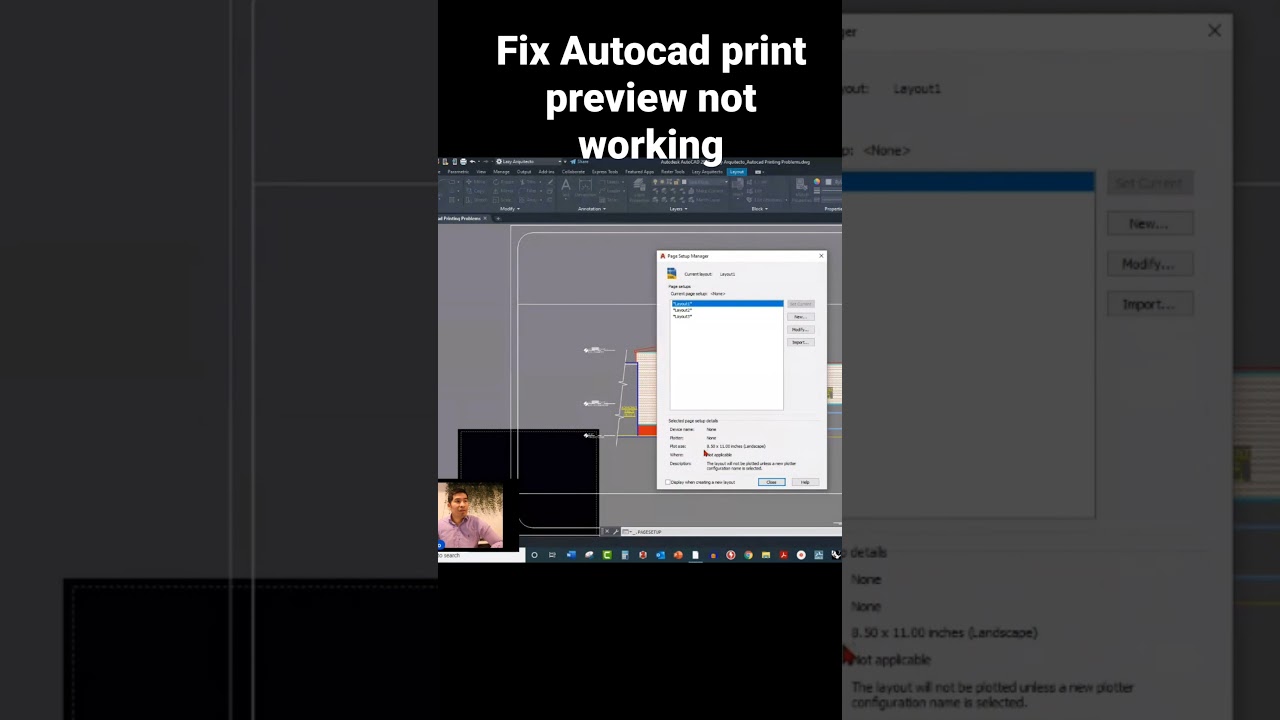Open the Output ribbon tab

tap(524, 171)
